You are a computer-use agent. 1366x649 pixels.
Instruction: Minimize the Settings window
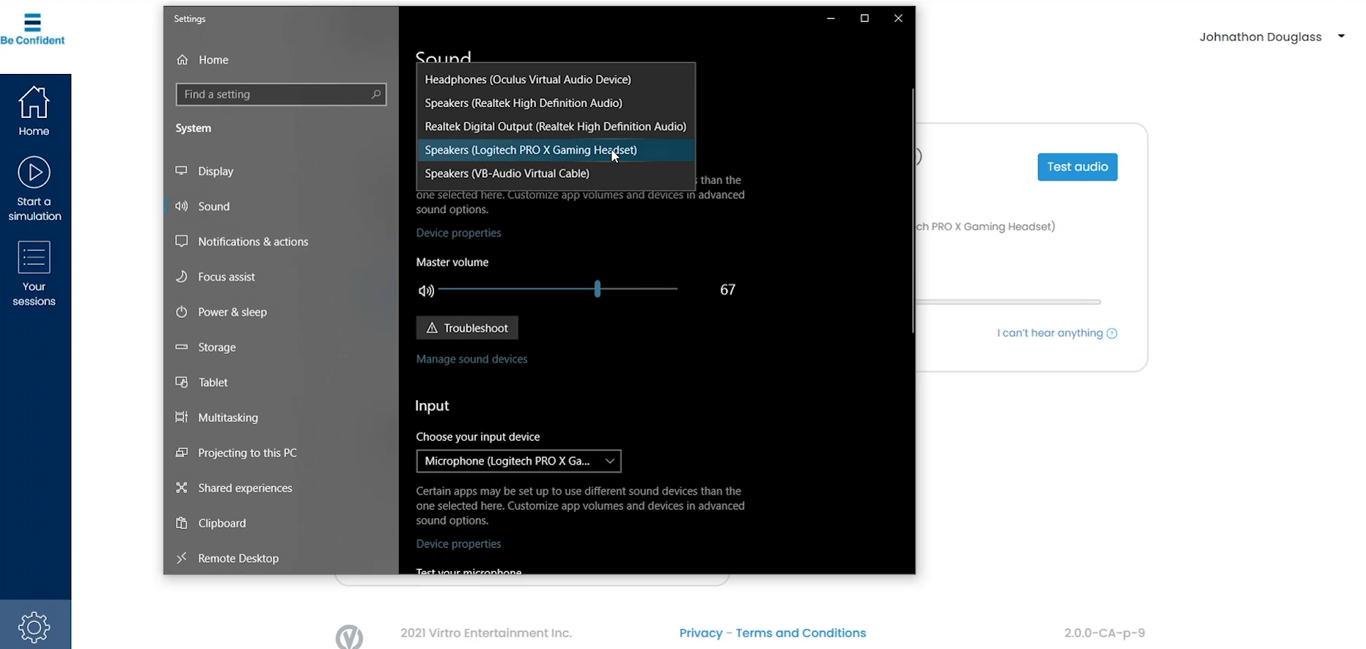(830, 18)
